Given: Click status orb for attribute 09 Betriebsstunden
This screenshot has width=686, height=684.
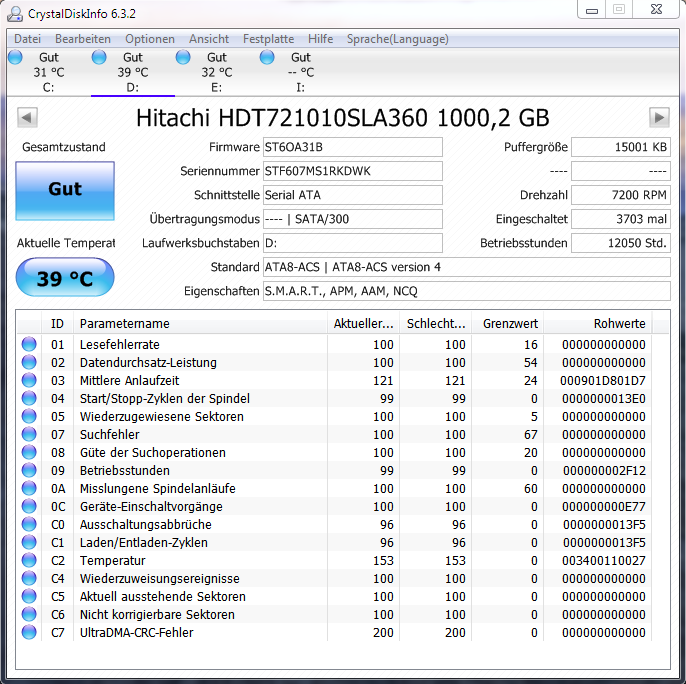Looking at the screenshot, I should click(29, 470).
